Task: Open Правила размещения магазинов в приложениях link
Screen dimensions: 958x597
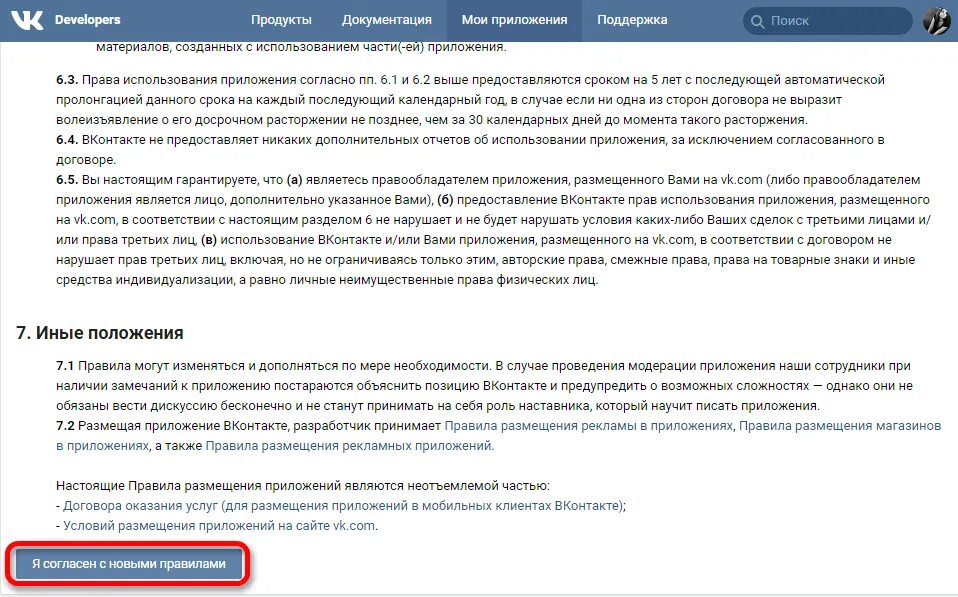Action: tap(840, 426)
